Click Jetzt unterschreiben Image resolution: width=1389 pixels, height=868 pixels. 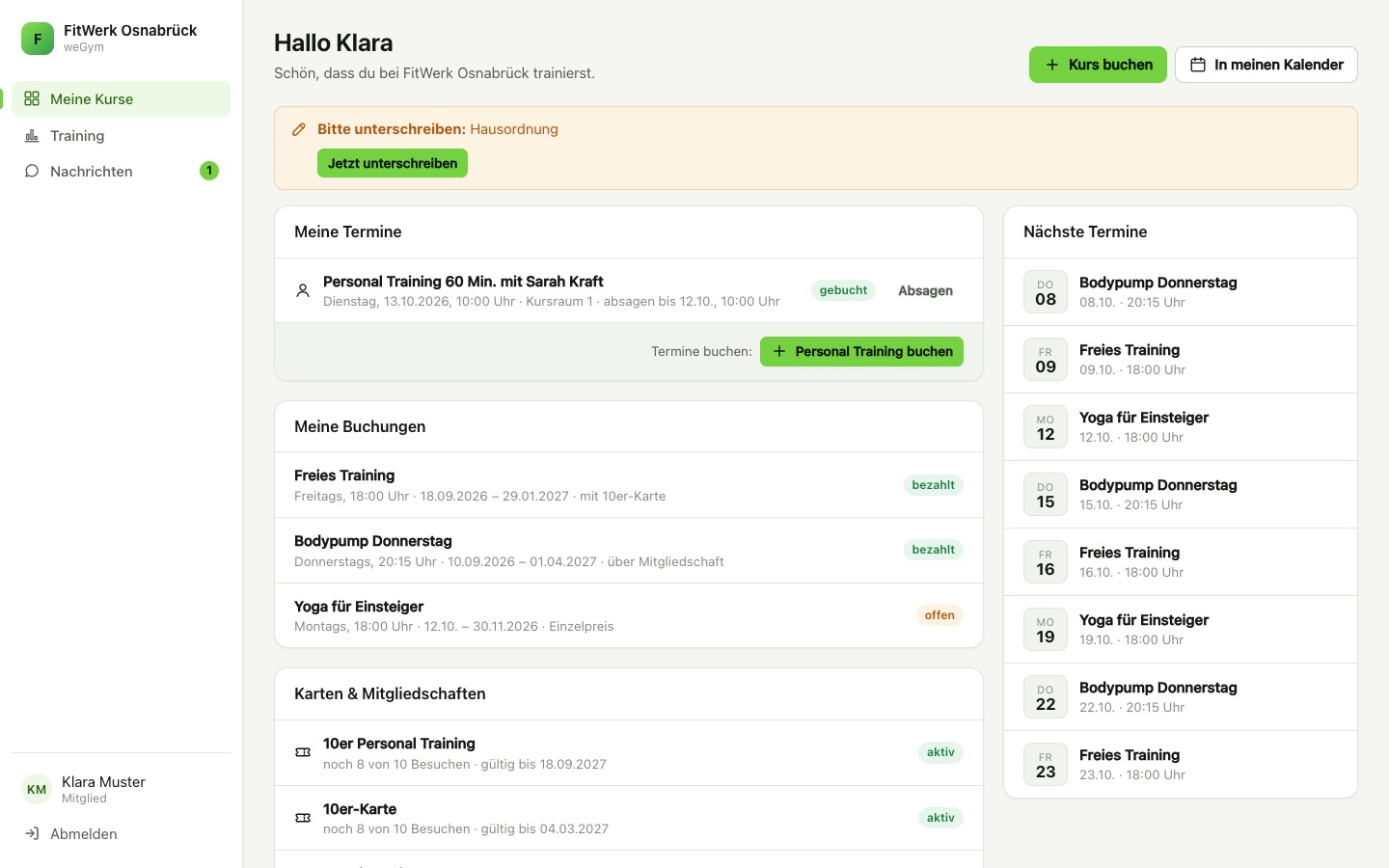(x=393, y=163)
